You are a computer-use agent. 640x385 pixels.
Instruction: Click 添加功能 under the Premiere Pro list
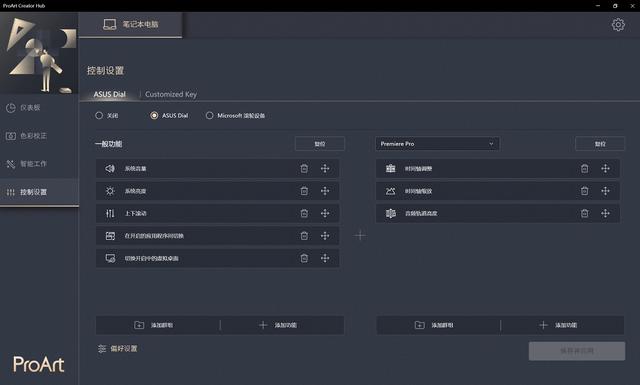[562, 325]
